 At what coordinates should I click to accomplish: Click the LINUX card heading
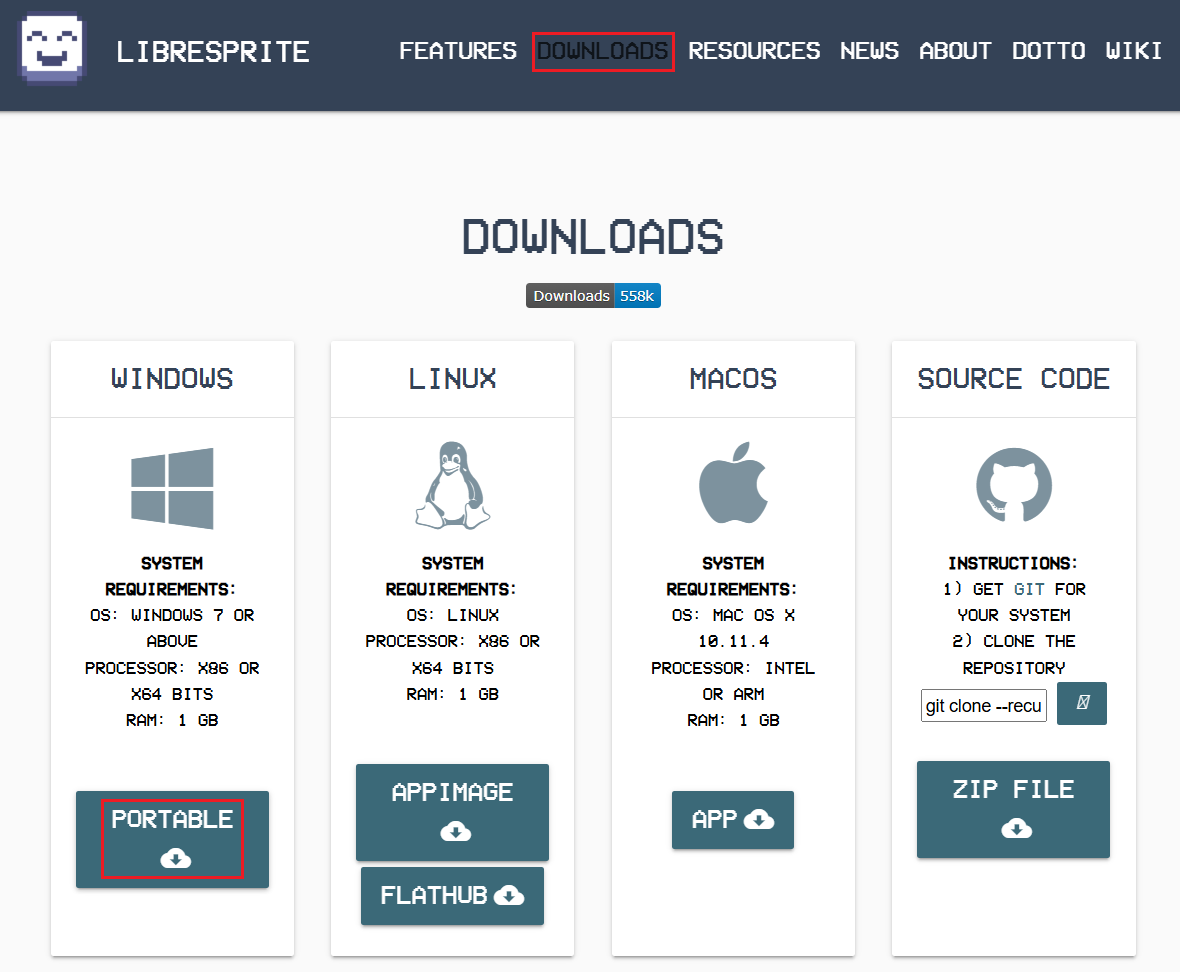pyautogui.click(x=452, y=378)
